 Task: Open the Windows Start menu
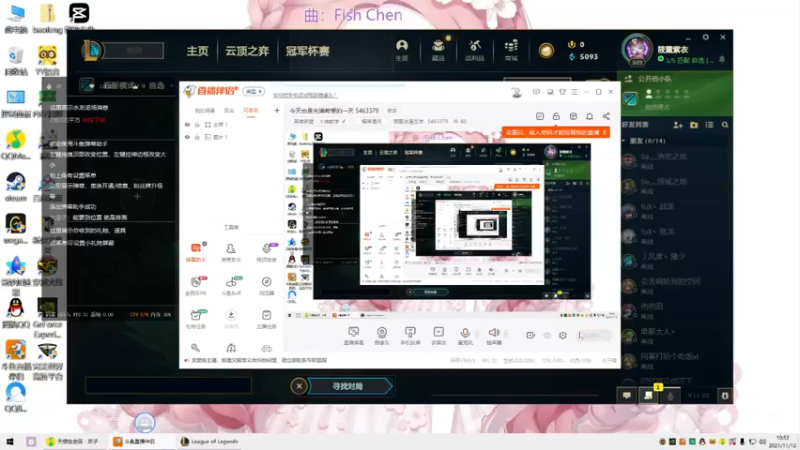coord(9,441)
